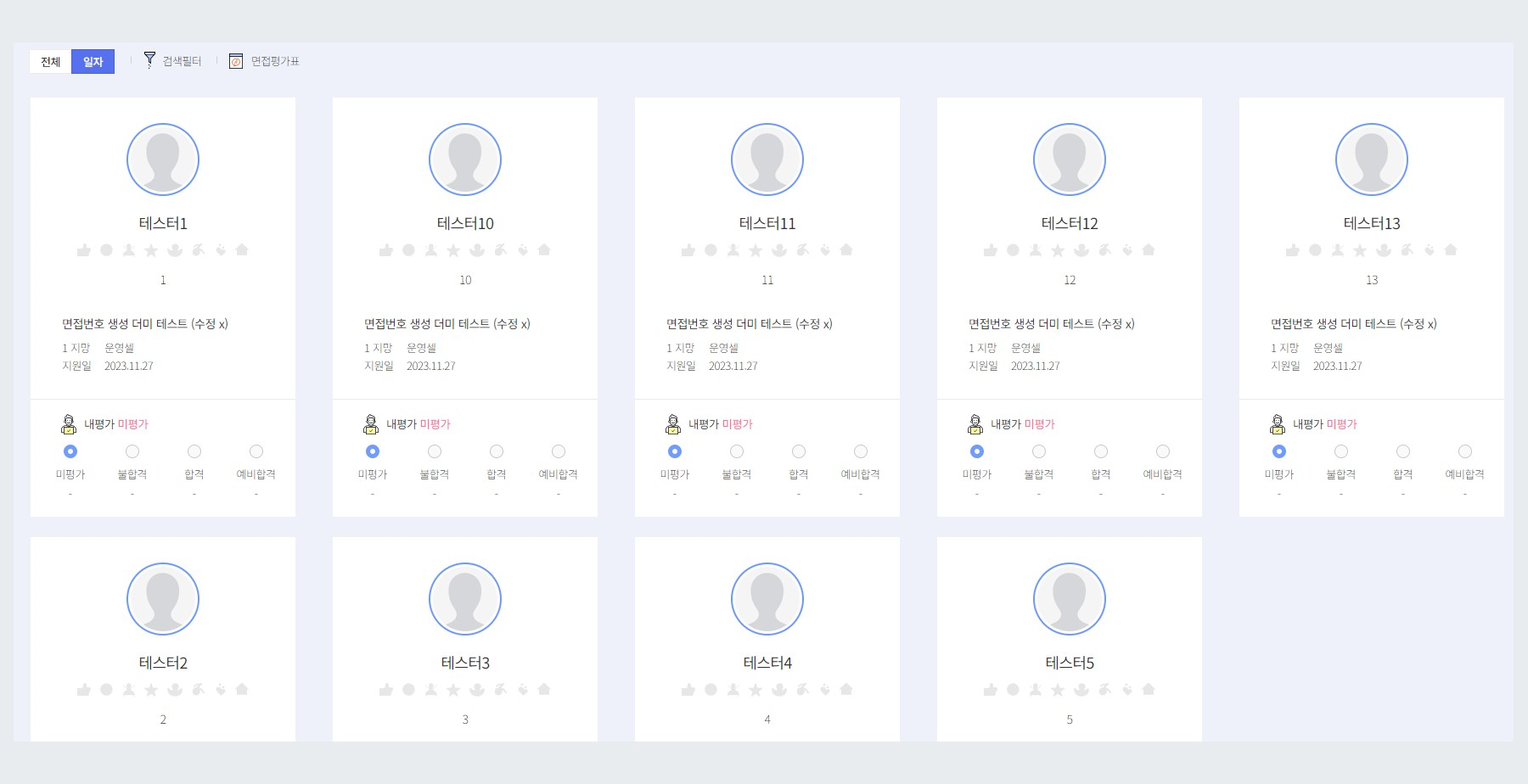The image size is (1528, 784).
Task: Open 면접평가표 interview sheet label
Action: click(275, 61)
